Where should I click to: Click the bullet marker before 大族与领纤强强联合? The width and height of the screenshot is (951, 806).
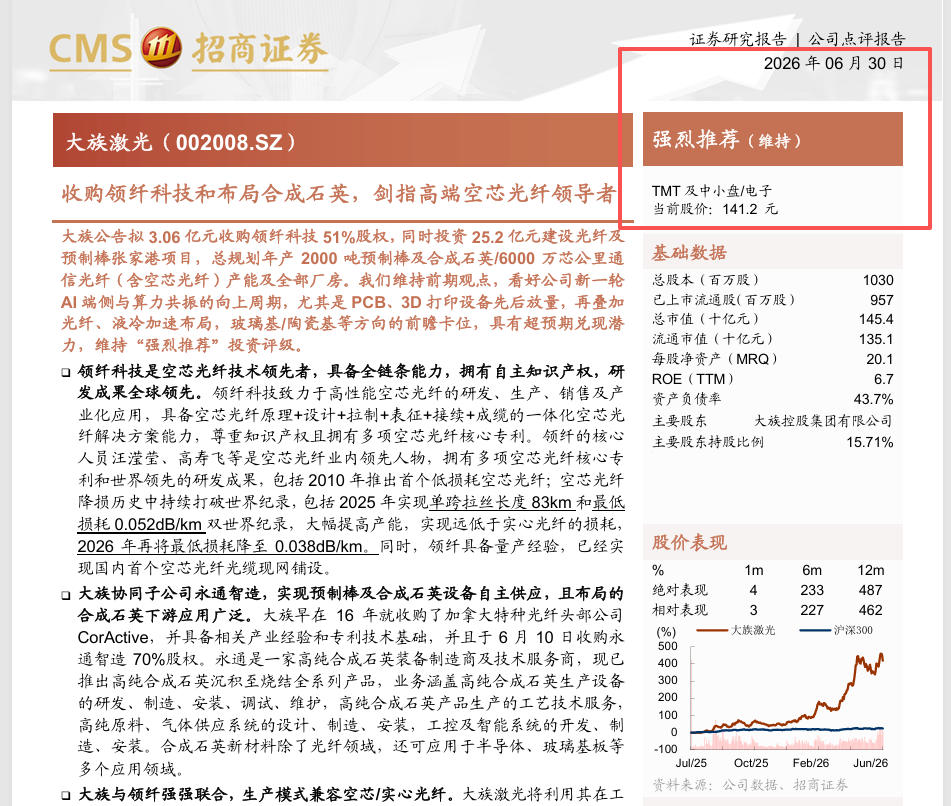point(66,795)
